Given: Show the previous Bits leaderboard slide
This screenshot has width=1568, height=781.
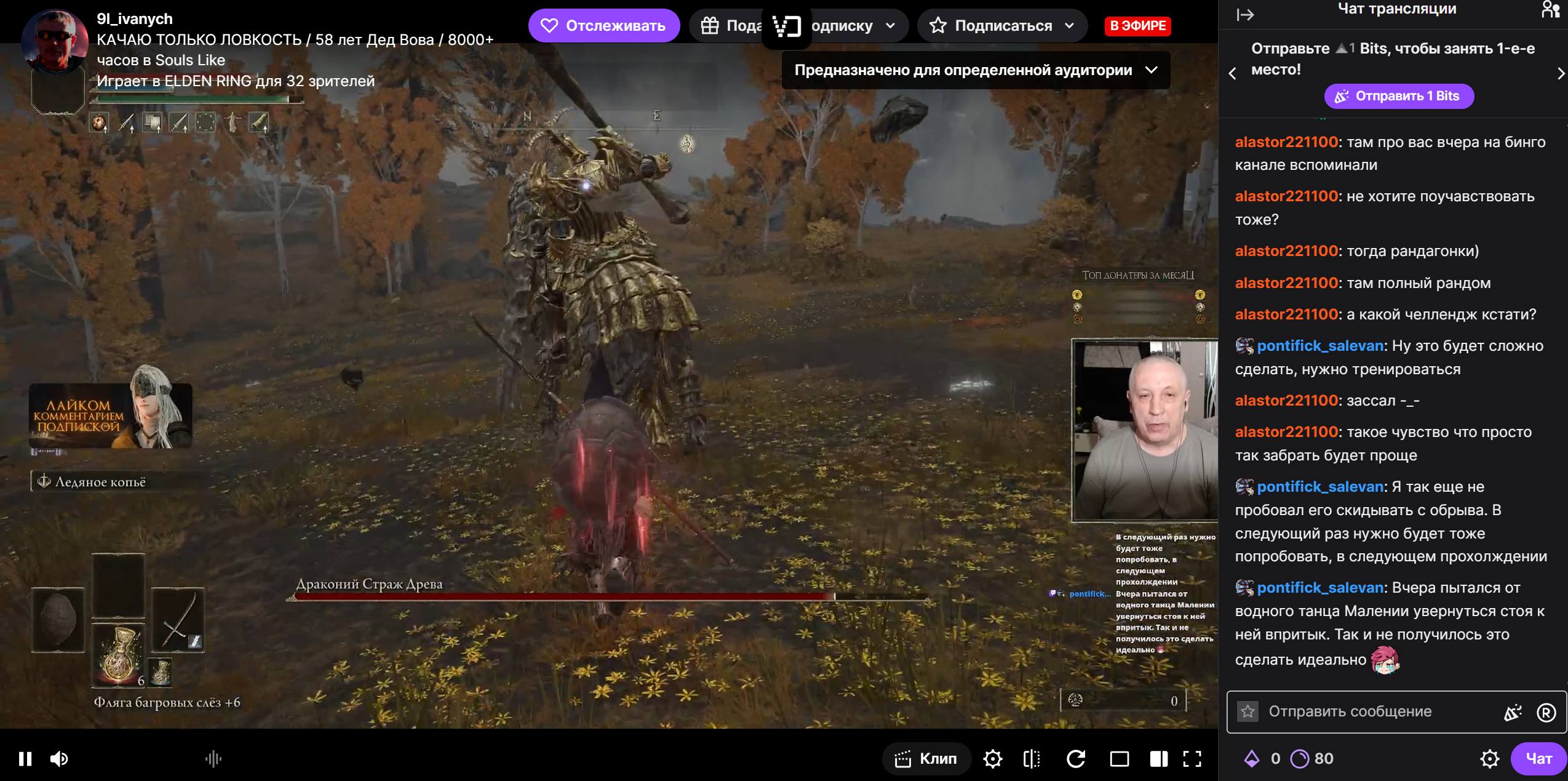Looking at the screenshot, I should coord(1232,74).
